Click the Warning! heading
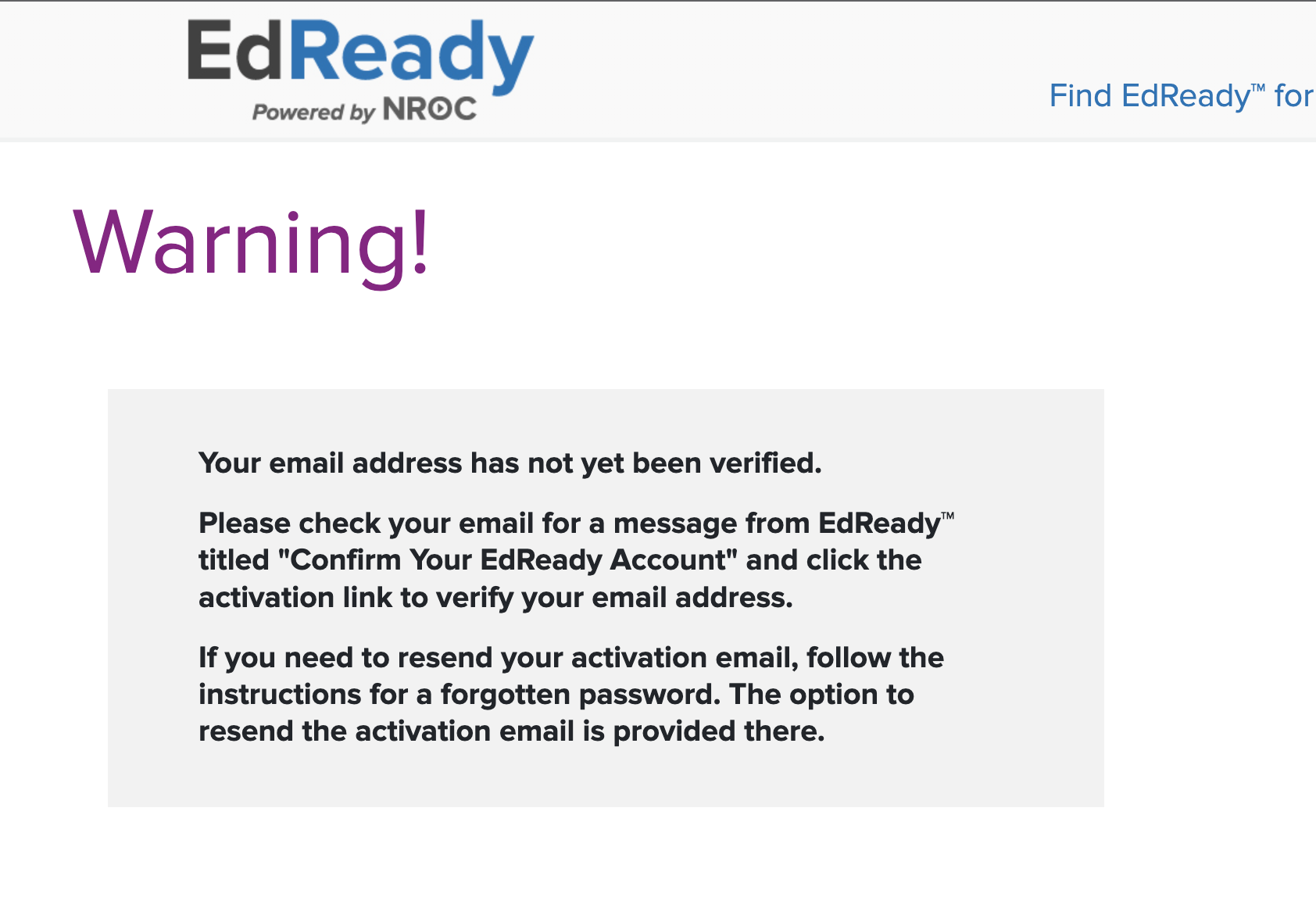 [x=251, y=244]
